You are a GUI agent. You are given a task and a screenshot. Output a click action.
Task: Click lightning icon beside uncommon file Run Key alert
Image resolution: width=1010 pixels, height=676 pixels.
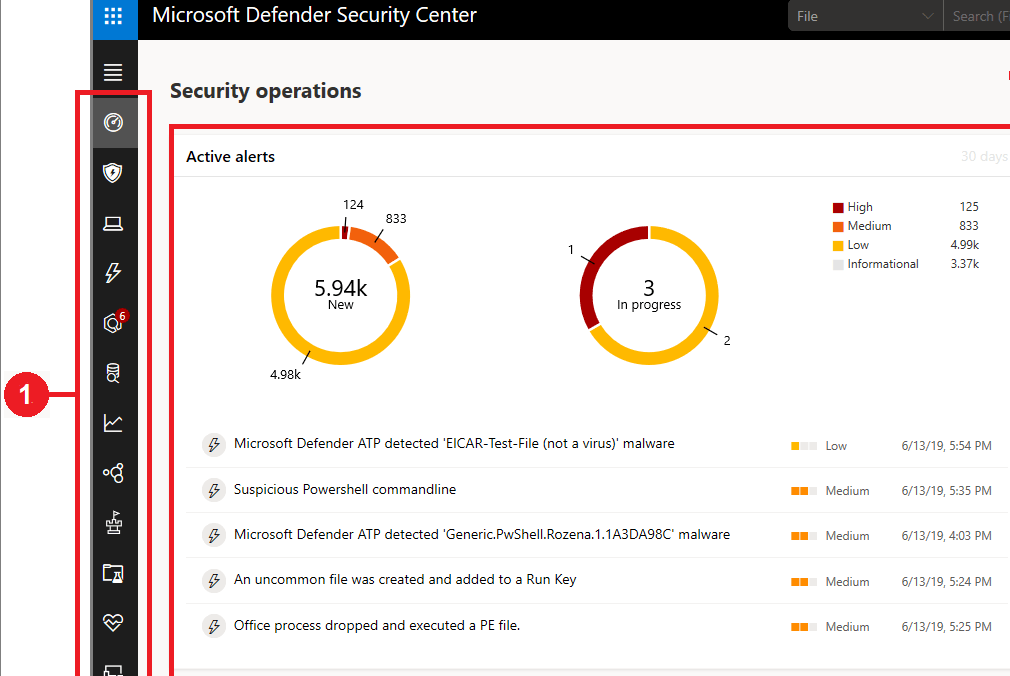[x=214, y=581]
